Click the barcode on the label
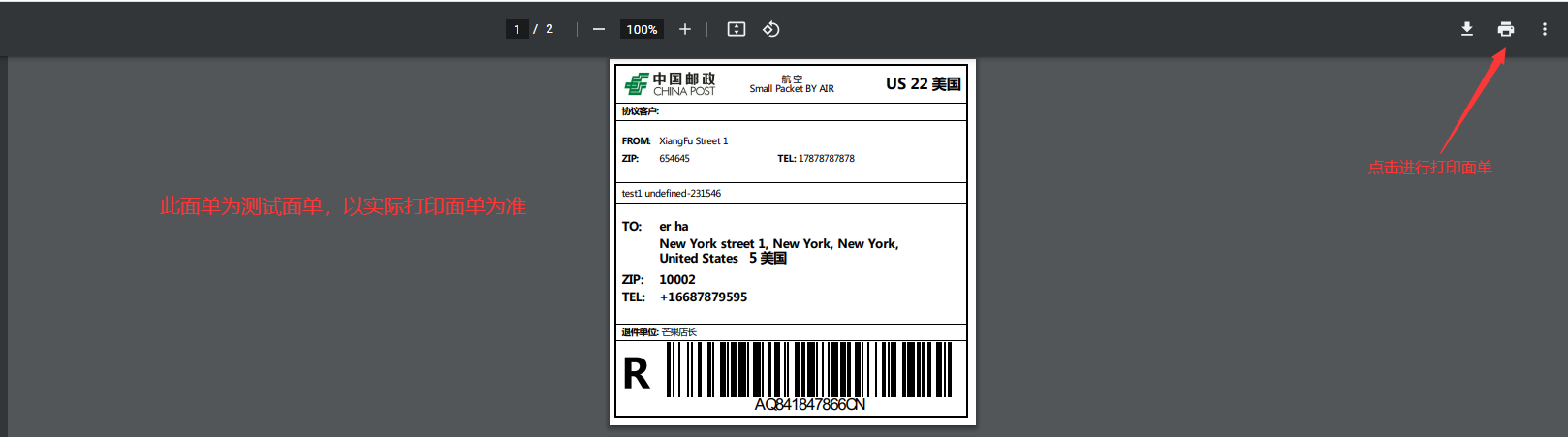 point(809,369)
